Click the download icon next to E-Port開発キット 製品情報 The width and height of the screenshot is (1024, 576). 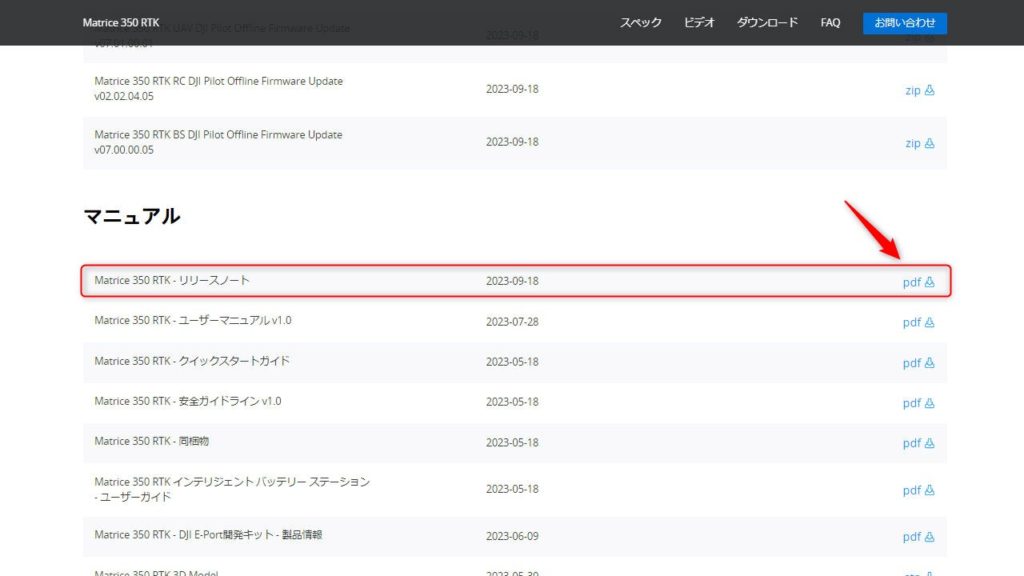pos(932,536)
